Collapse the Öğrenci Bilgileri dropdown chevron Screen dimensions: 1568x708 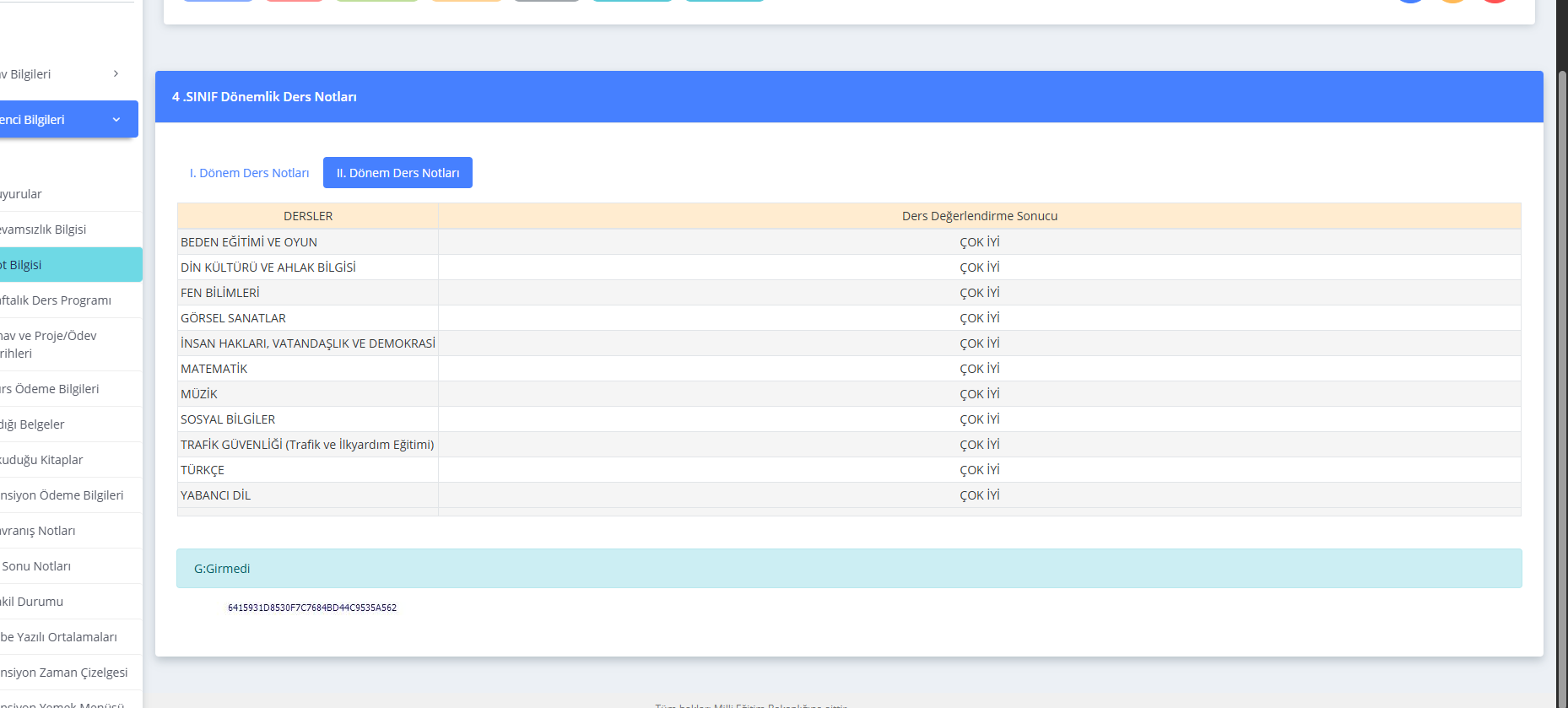click(x=116, y=120)
